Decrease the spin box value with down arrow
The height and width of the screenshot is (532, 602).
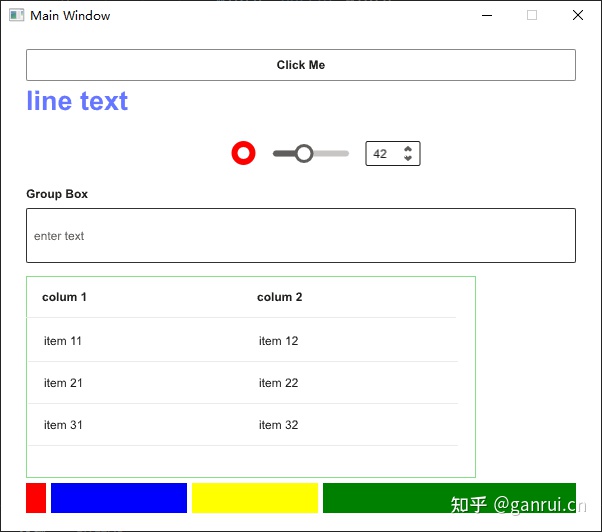[408, 158]
